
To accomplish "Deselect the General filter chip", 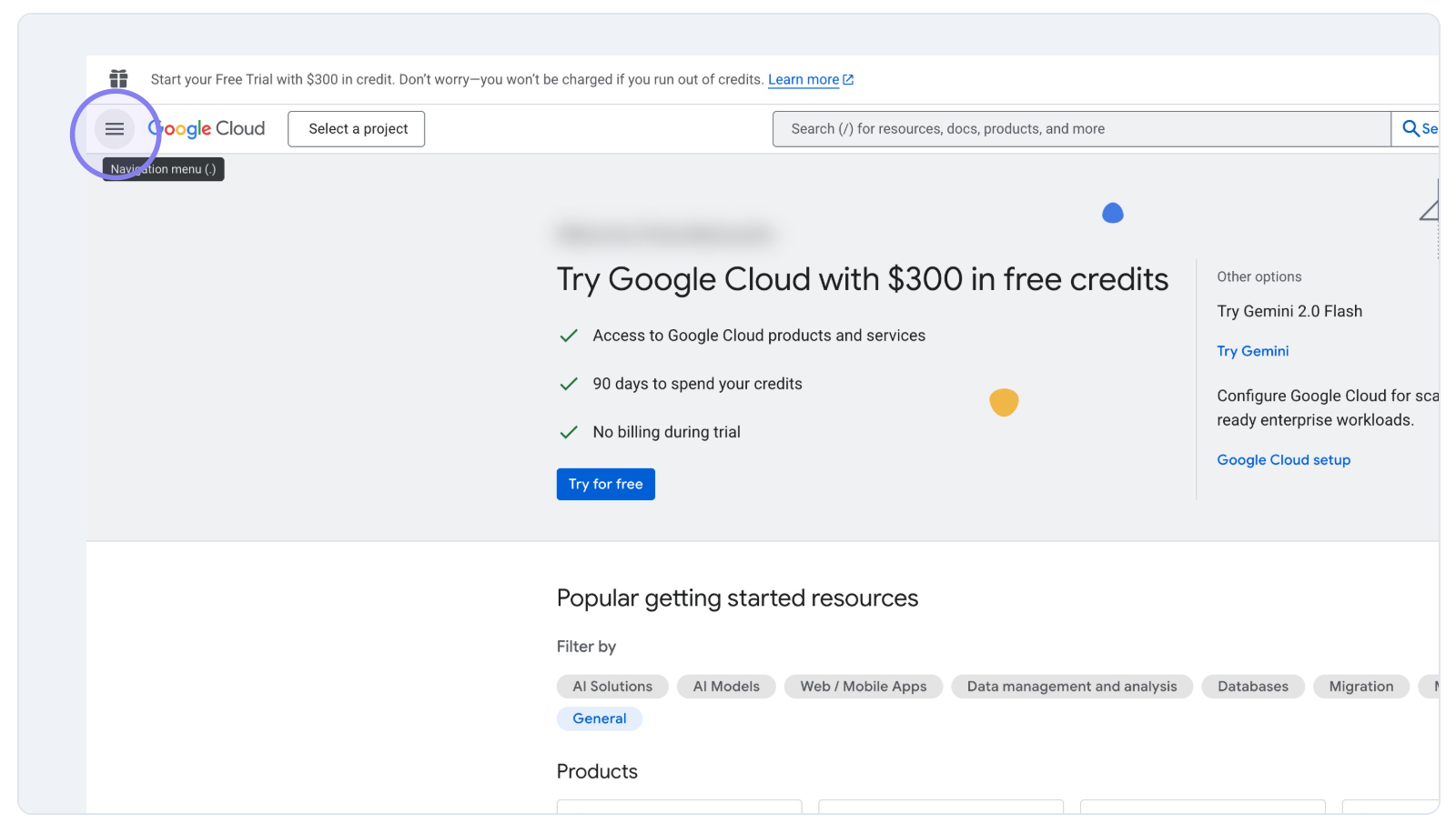I will point(599,718).
